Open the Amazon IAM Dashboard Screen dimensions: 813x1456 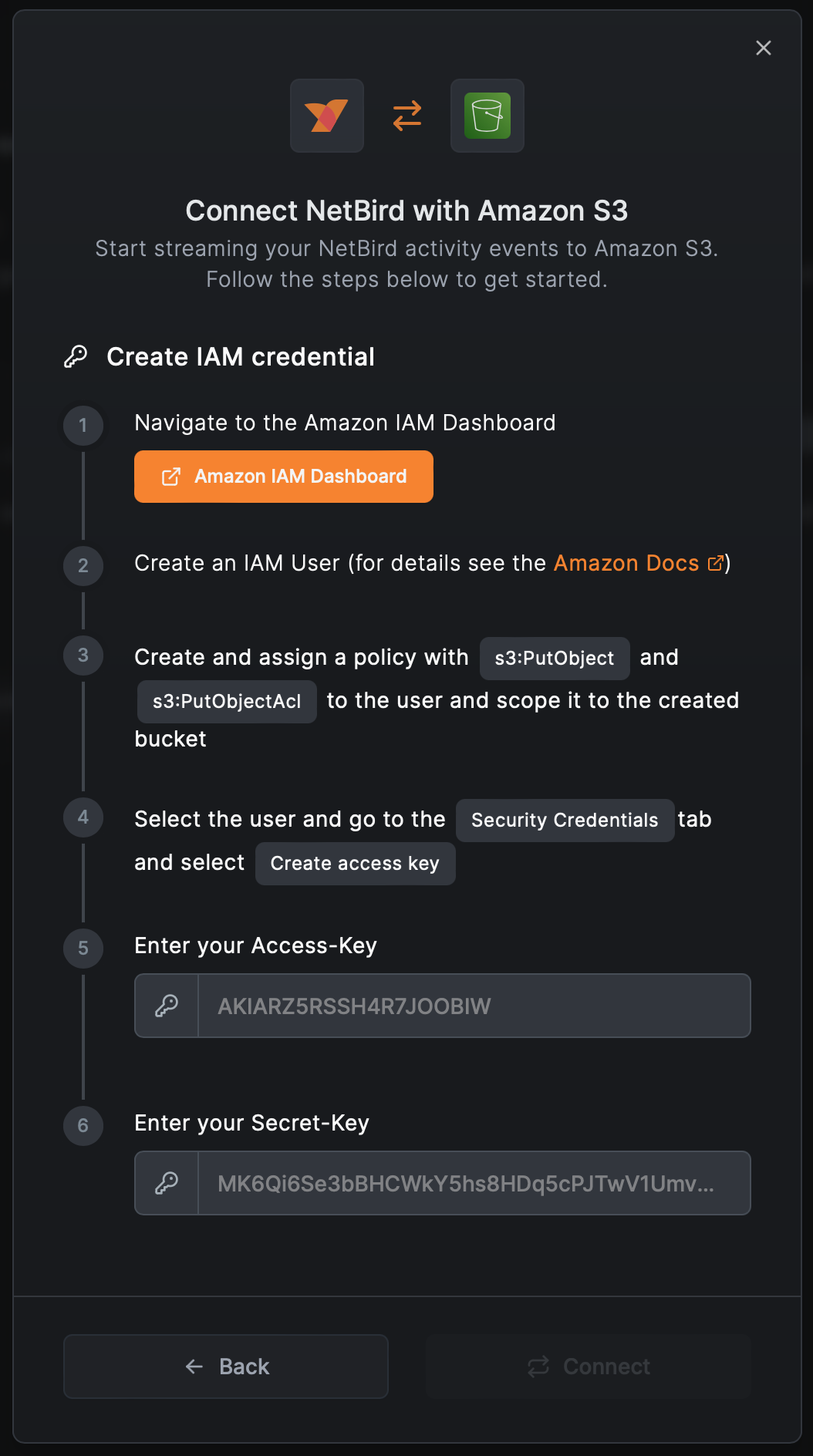tap(283, 476)
